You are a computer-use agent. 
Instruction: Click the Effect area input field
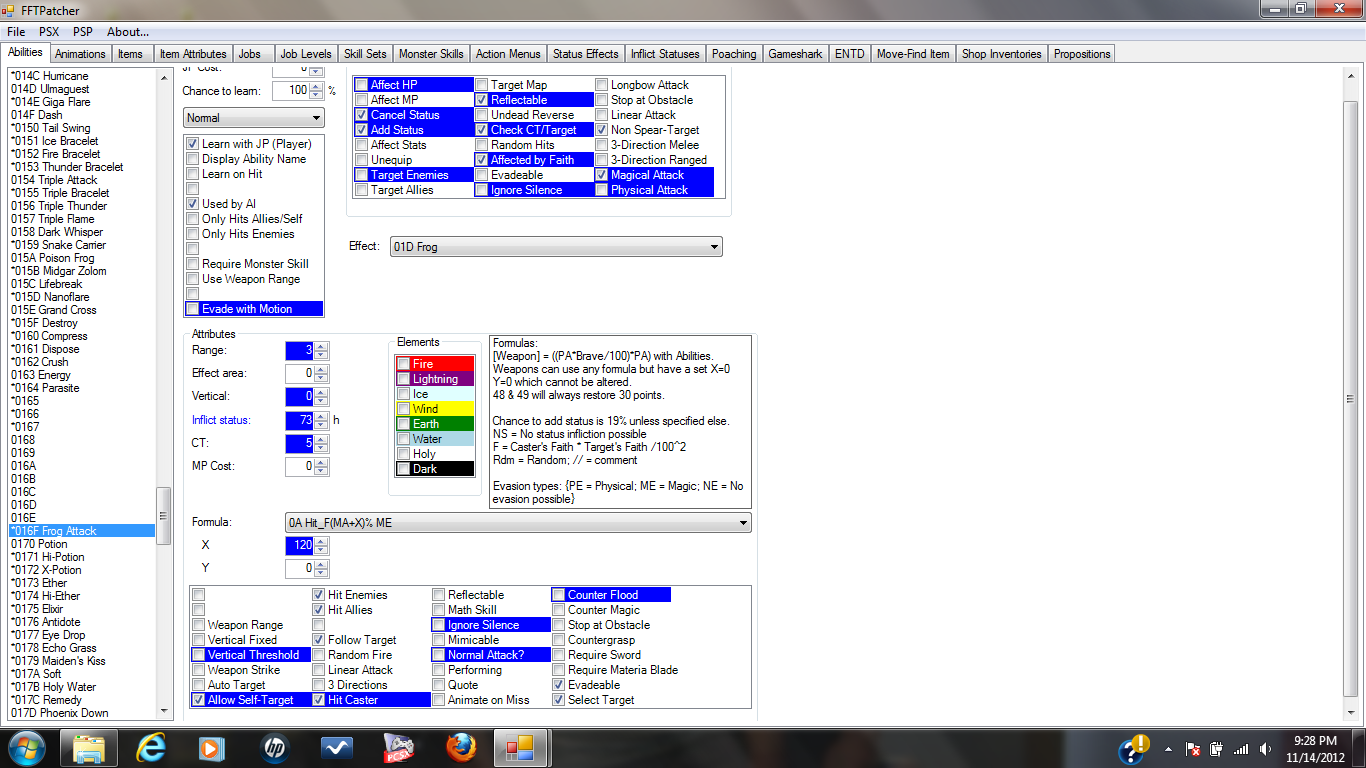point(299,373)
